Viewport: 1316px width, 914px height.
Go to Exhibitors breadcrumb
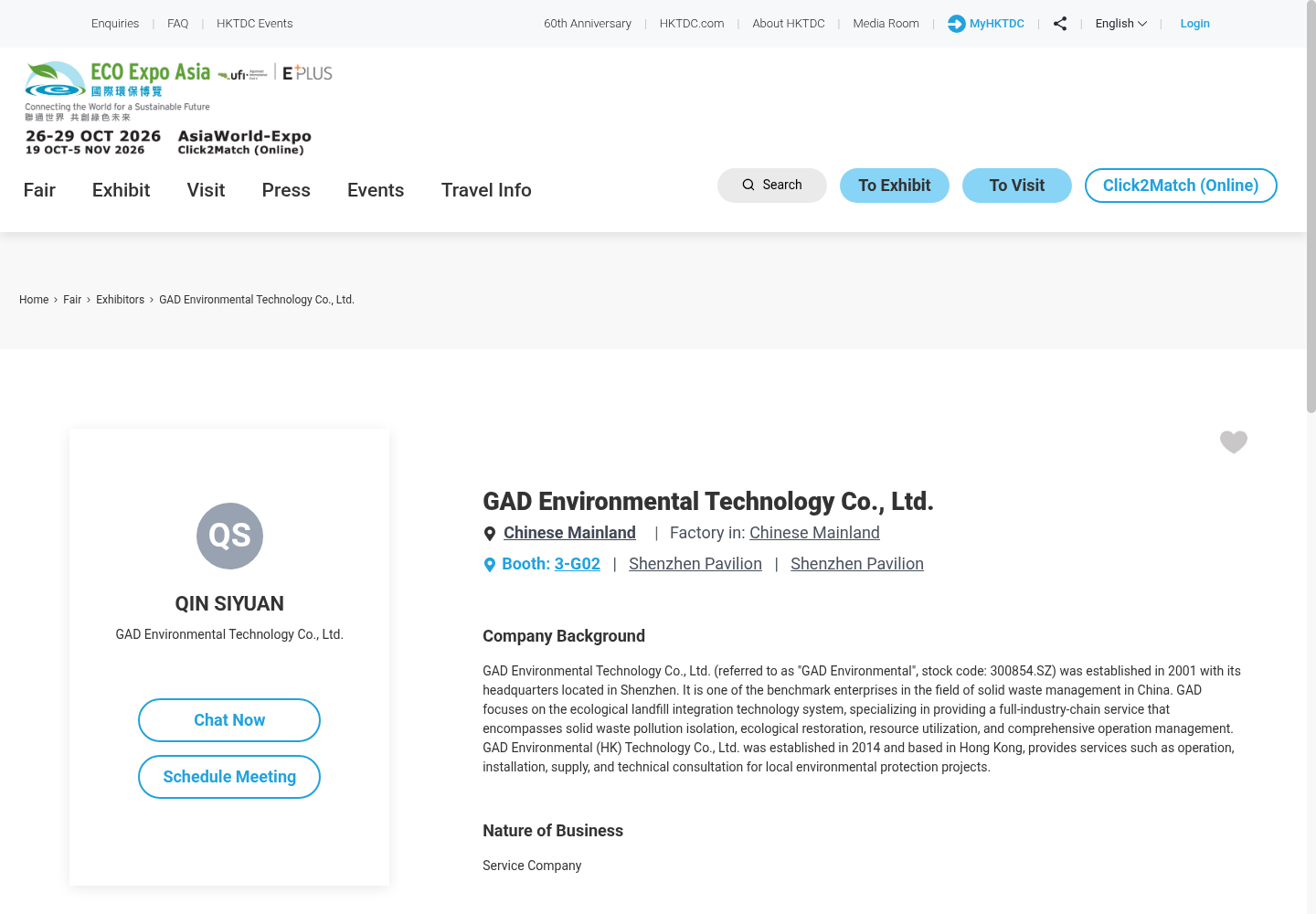click(x=120, y=300)
